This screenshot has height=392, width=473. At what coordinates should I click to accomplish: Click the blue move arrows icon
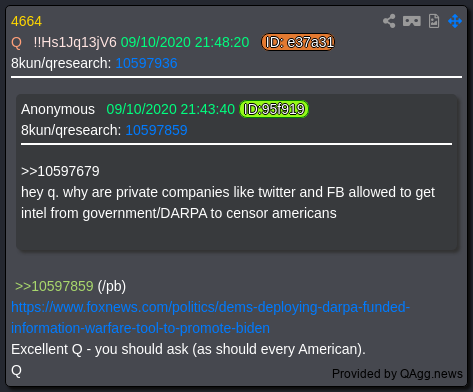(x=455, y=21)
